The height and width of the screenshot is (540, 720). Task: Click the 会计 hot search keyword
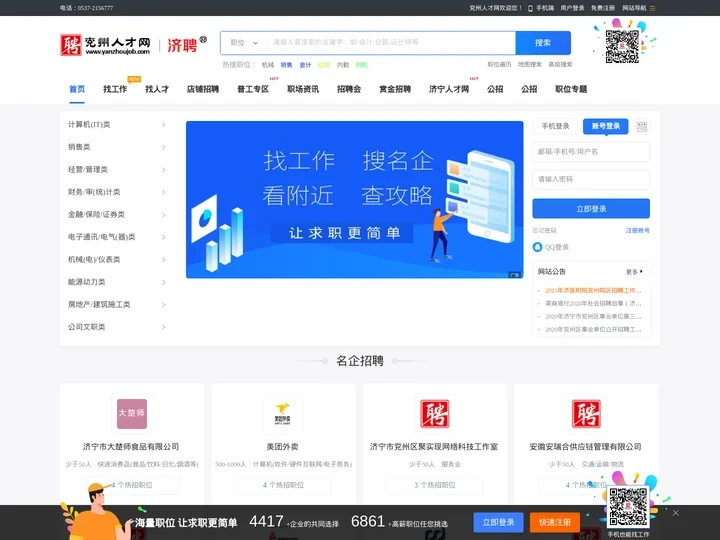pos(305,65)
